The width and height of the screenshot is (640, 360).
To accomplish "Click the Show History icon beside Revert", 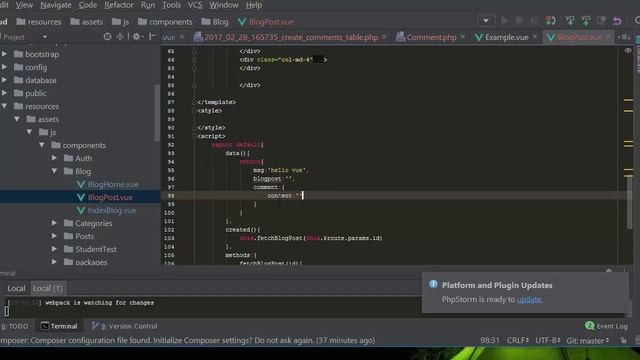I will 602,20.
